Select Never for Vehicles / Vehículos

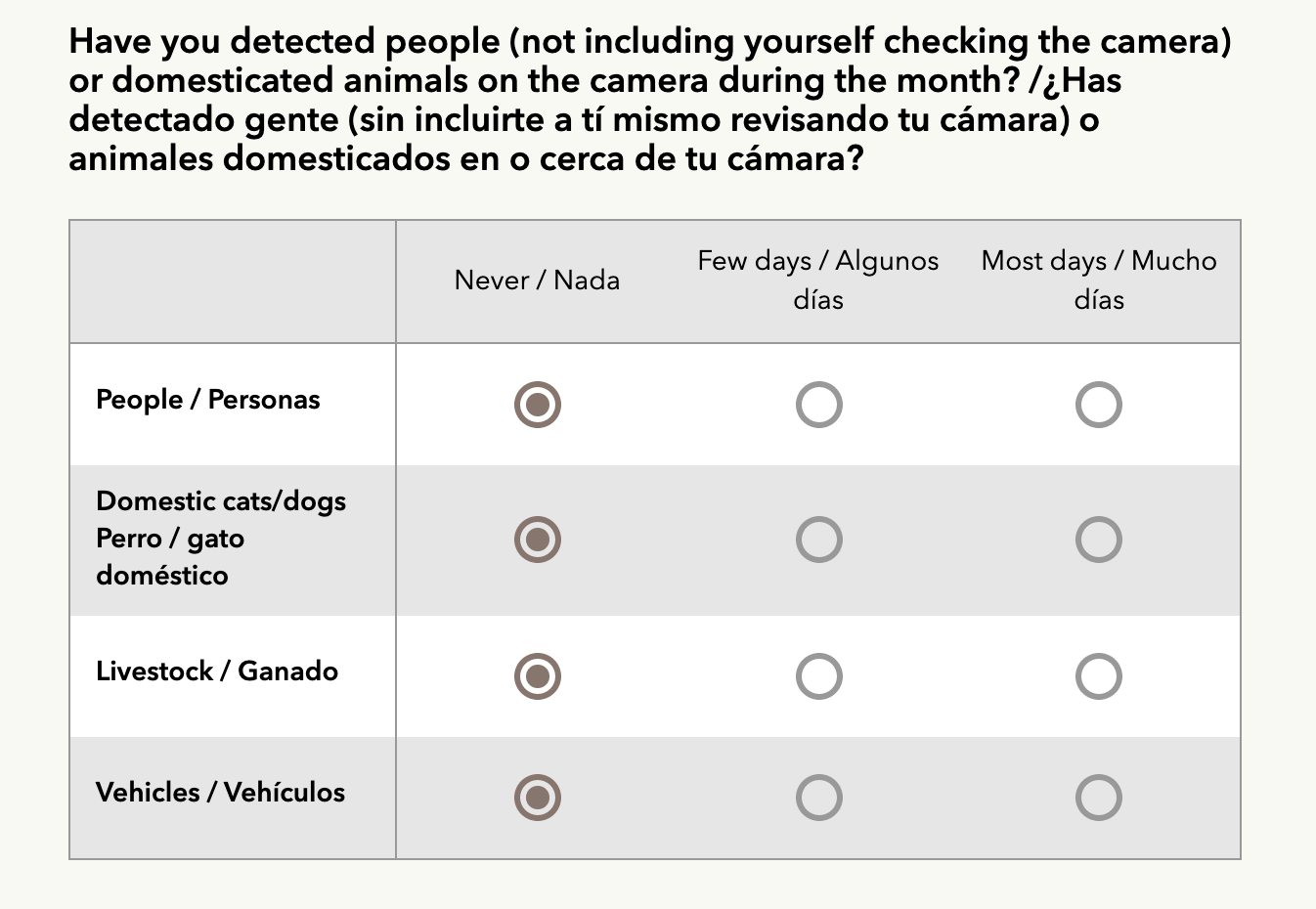[x=538, y=798]
